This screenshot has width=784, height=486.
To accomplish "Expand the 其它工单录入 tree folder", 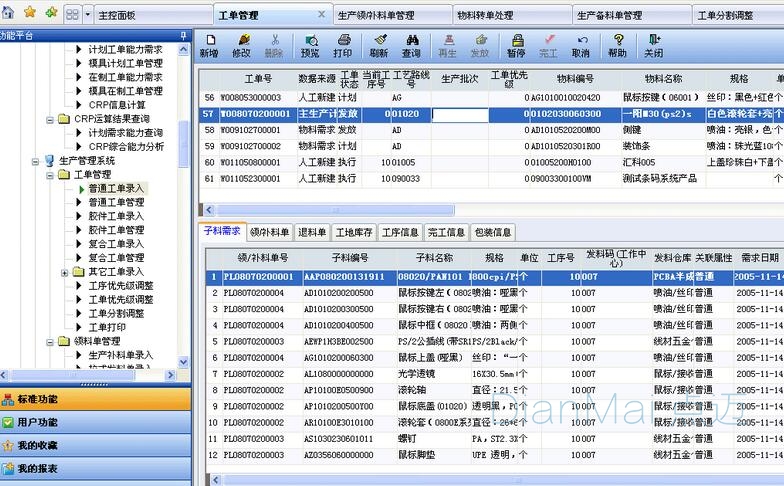I will (65, 272).
